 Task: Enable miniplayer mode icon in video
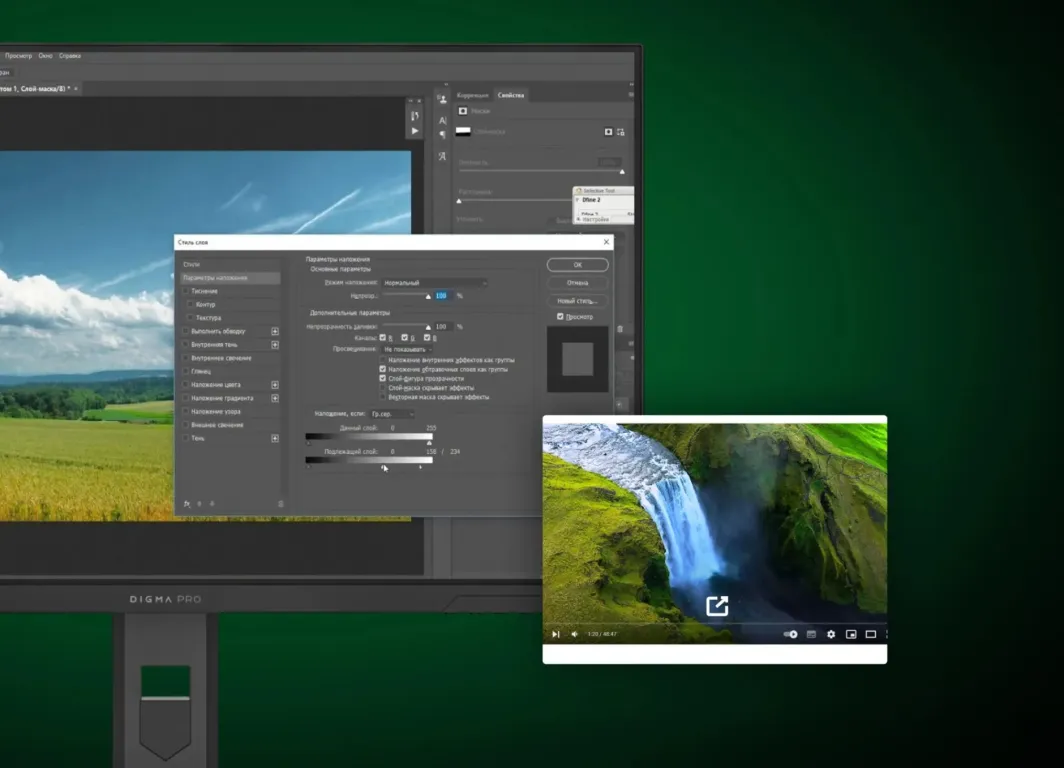pyautogui.click(x=851, y=634)
